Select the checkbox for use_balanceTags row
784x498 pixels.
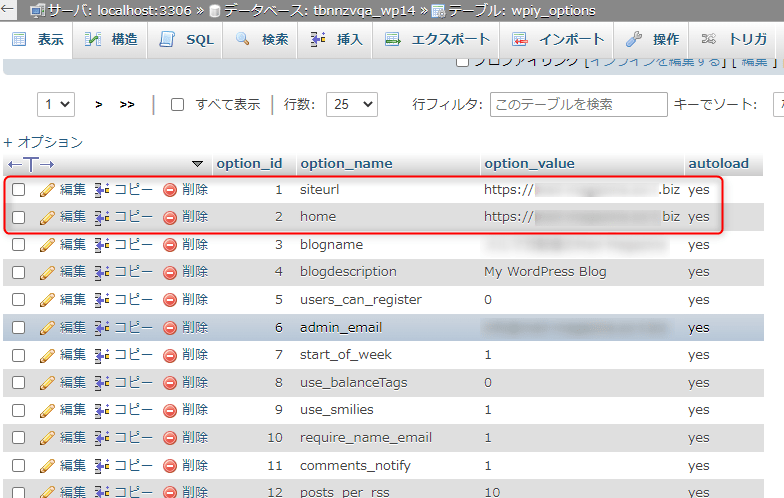pyautogui.click(x=18, y=382)
